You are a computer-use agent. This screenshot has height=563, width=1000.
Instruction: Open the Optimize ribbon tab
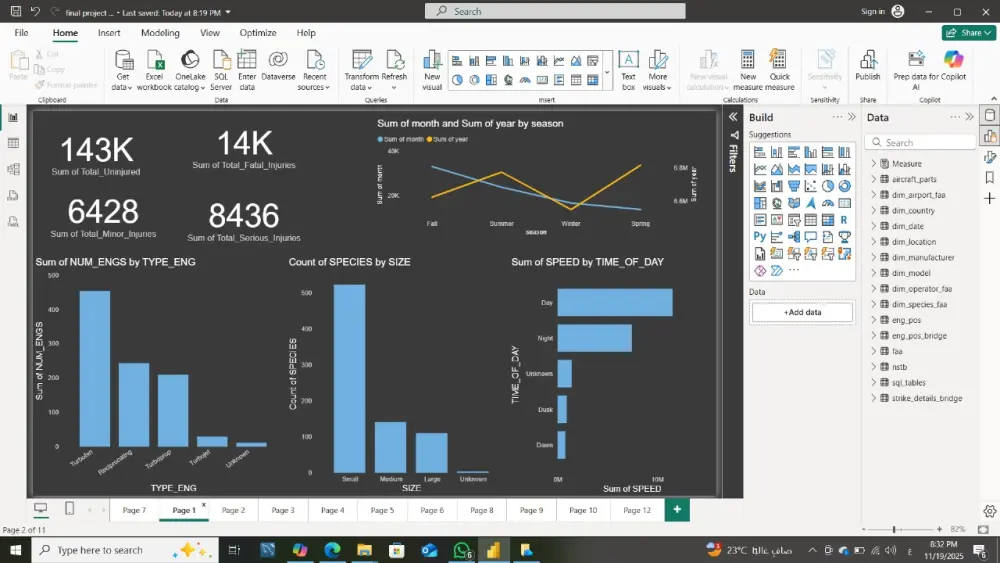coord(258,33)
